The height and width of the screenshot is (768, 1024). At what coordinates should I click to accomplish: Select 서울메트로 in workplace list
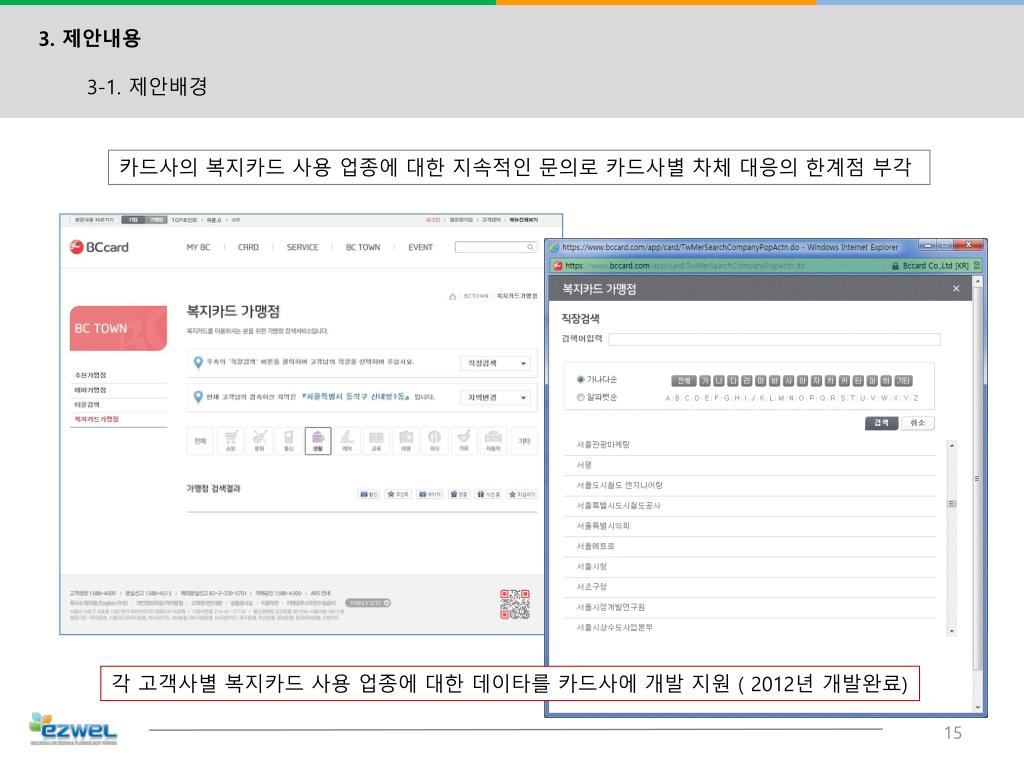click(x=595, y=546)
